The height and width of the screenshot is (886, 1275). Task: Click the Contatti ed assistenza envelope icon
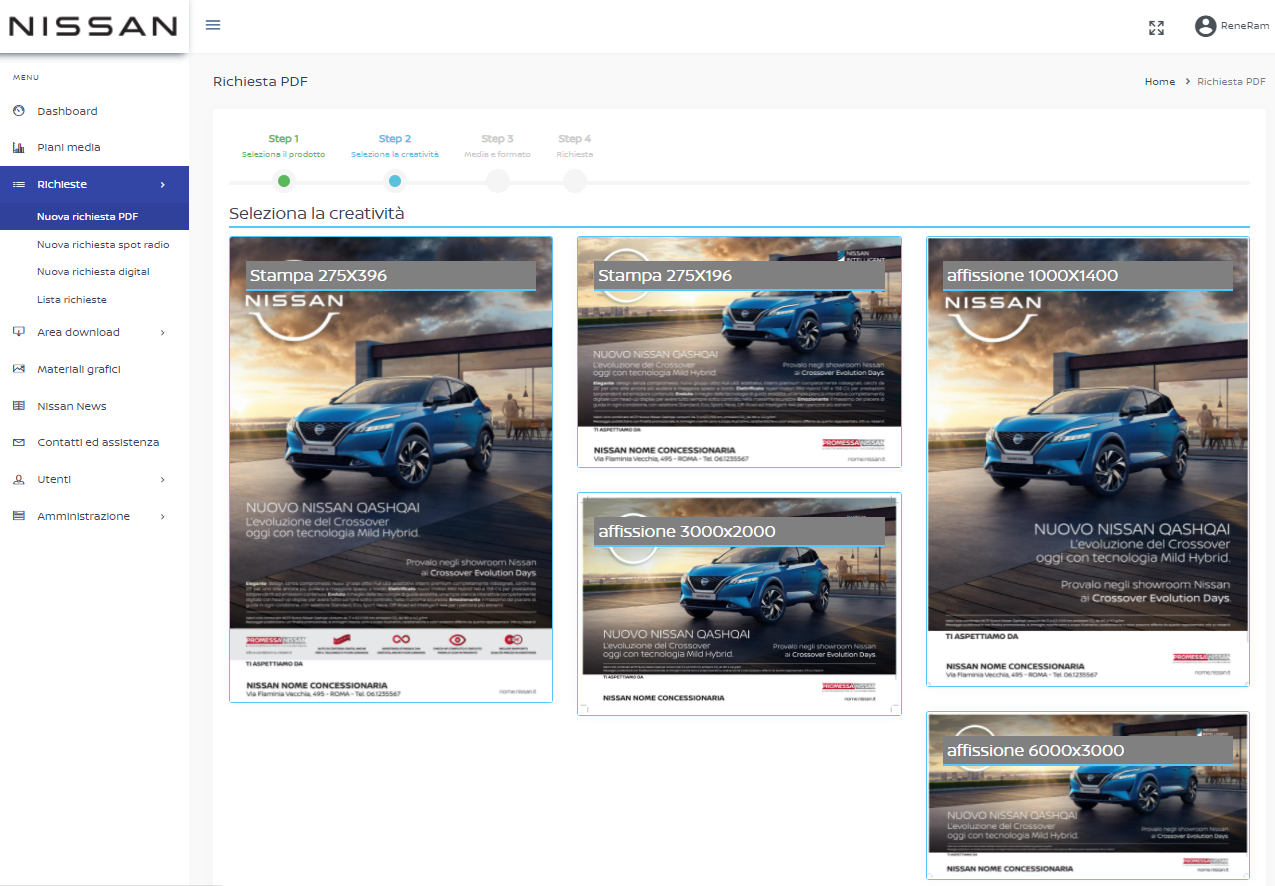point(18,442)
